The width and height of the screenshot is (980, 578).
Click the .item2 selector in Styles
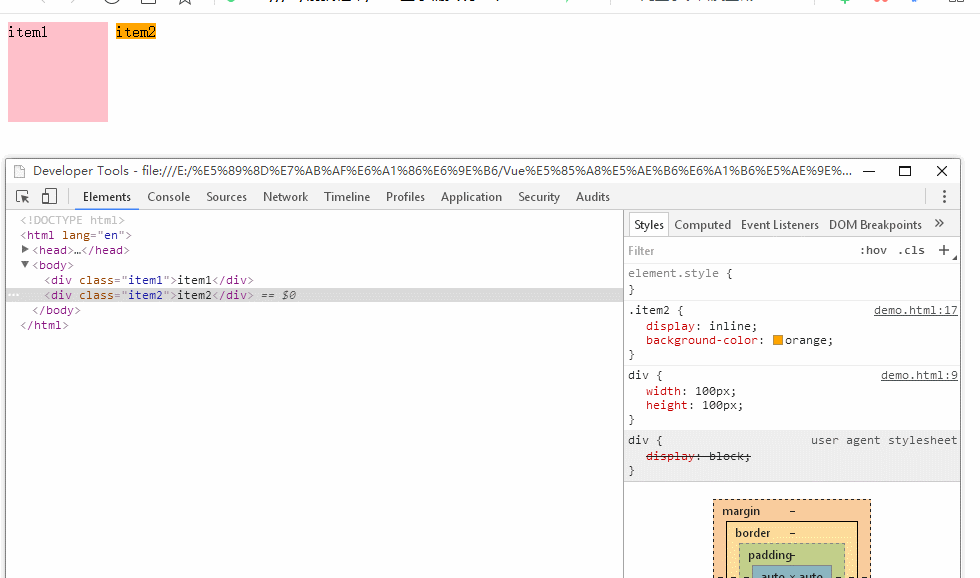(x=649, y=310)
